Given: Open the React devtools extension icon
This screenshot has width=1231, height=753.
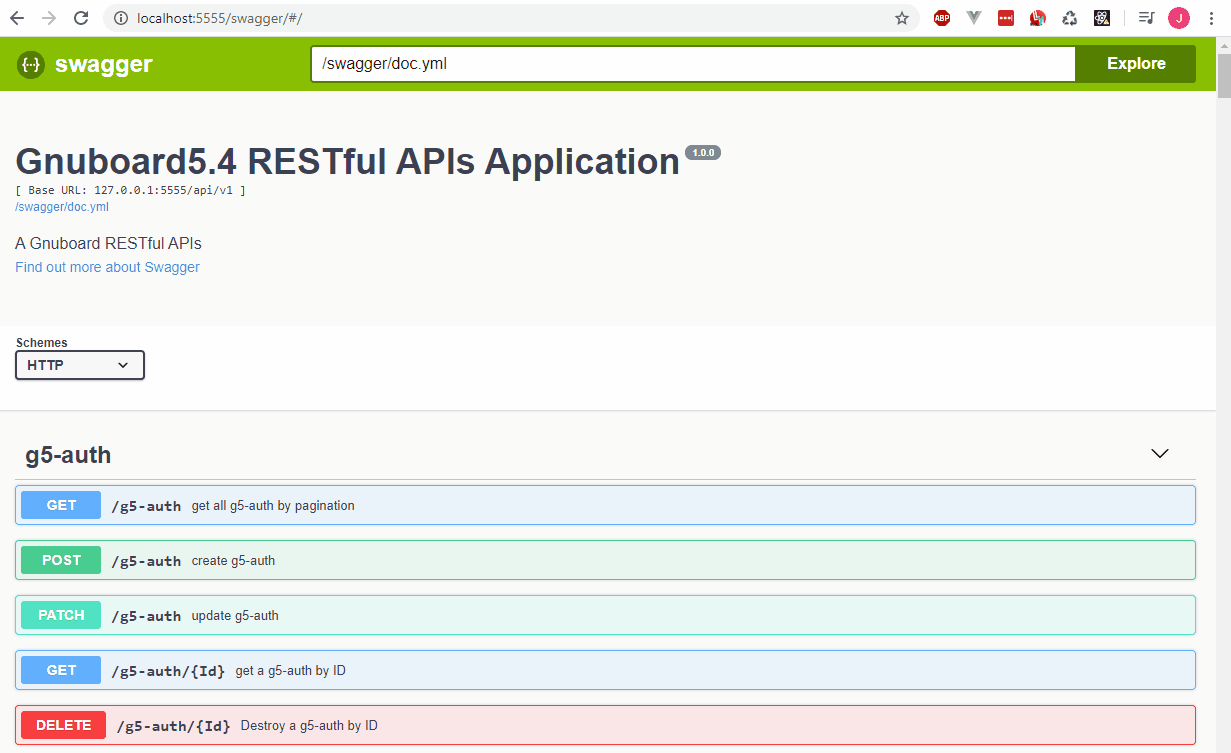Looking at the screenshot, I should 1102,18.
